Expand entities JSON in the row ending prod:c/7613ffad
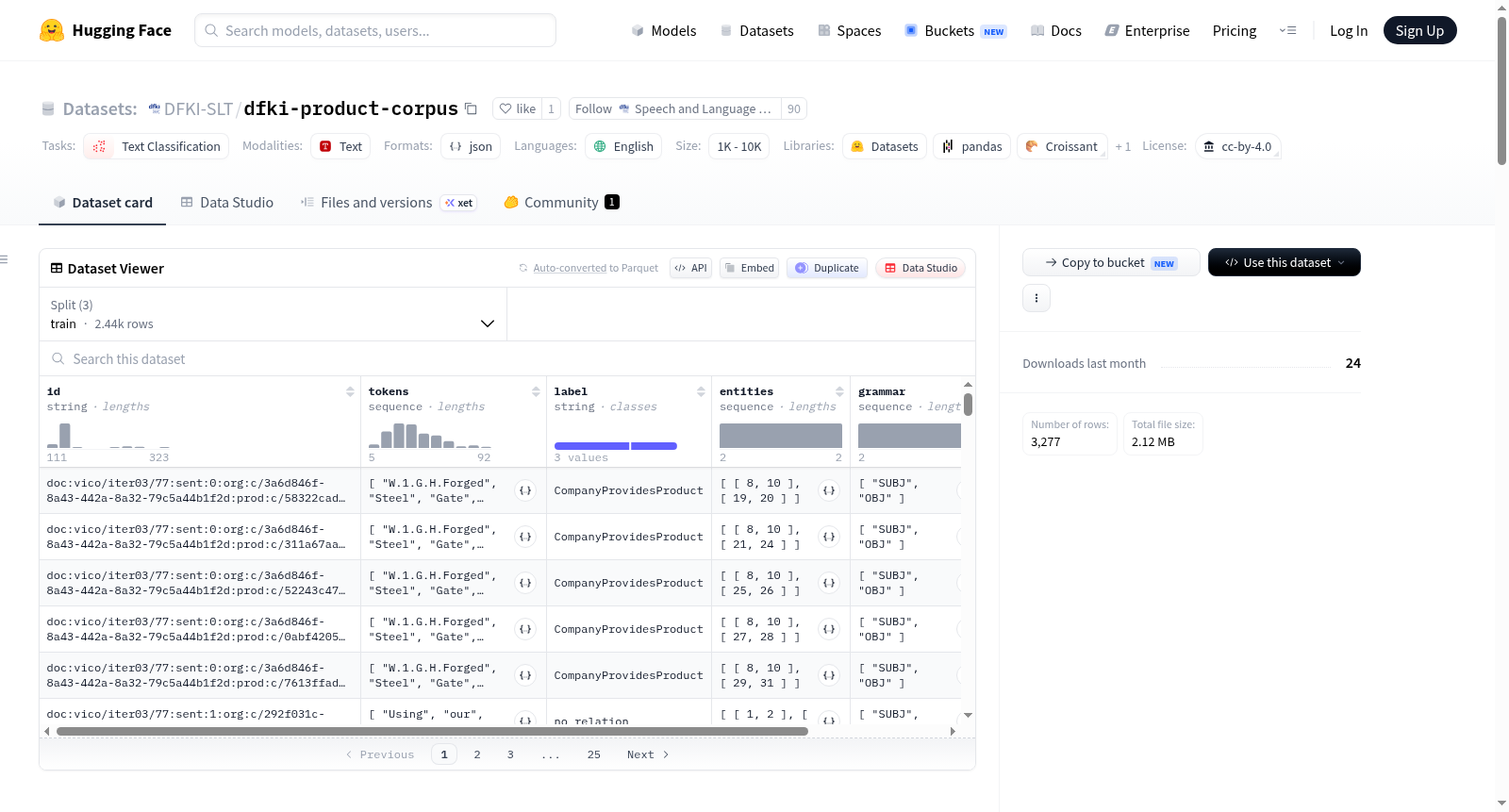The width and height of the screenshot is (1509, 812). pyautogui.click(x=829, y=675)
